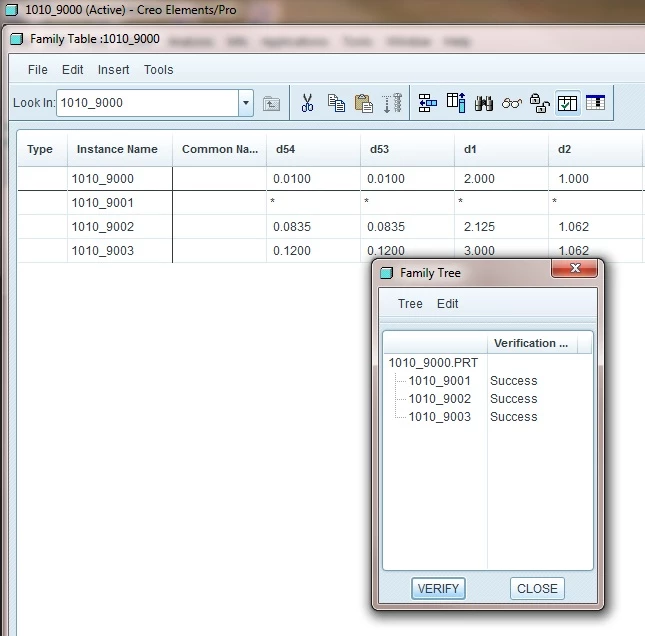Click the glasses preview instance icon
The image size is (645, 636).
[512, 103]
